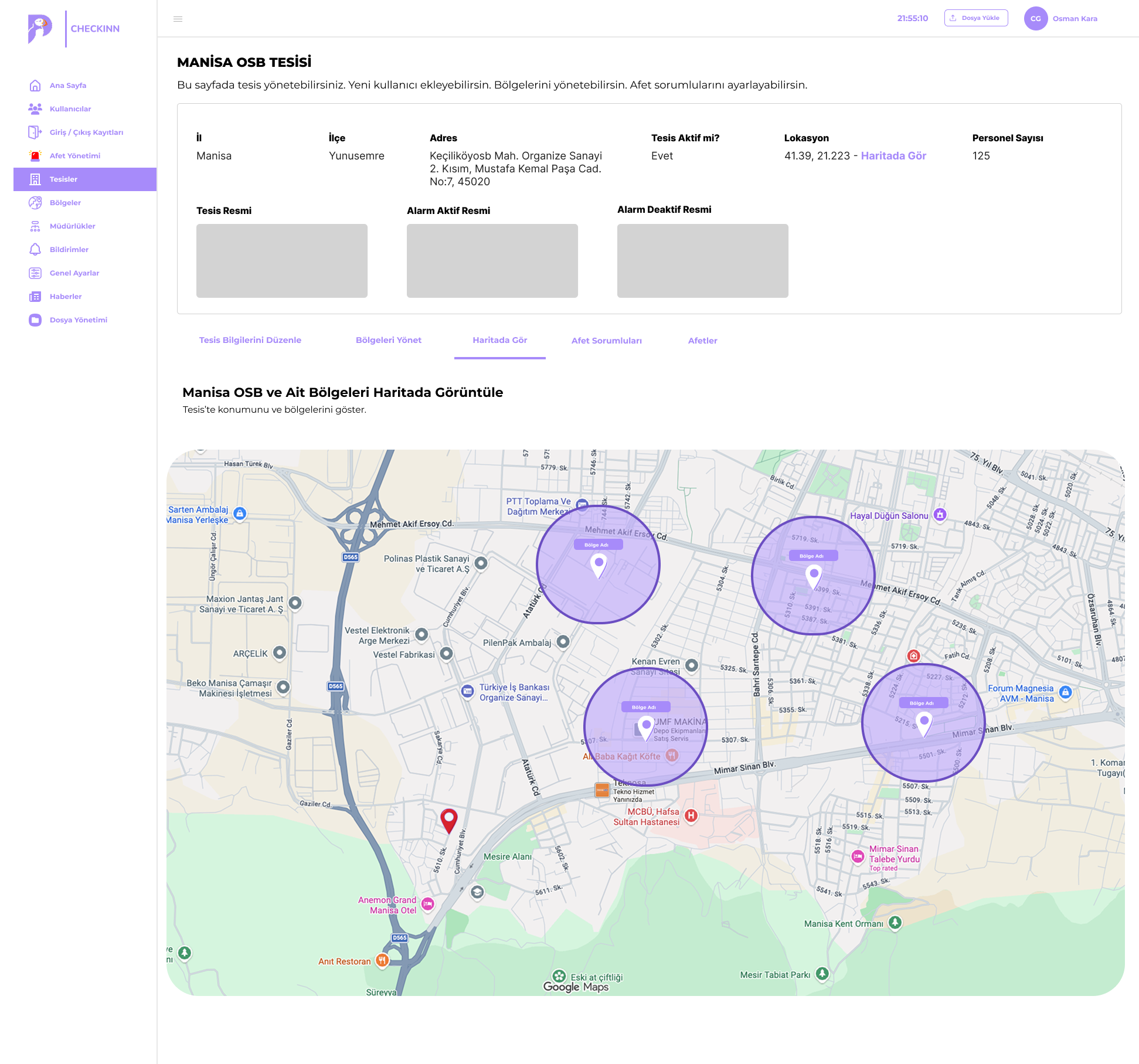Open the Bölgeler globe icon
The width and height of the screenshot is (1139, 1064).
(35, 203)
